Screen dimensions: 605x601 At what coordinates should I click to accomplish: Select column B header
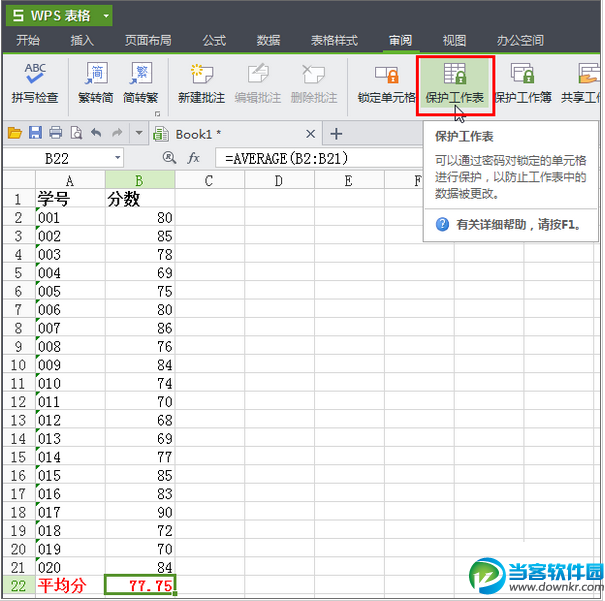click(140, 180)
